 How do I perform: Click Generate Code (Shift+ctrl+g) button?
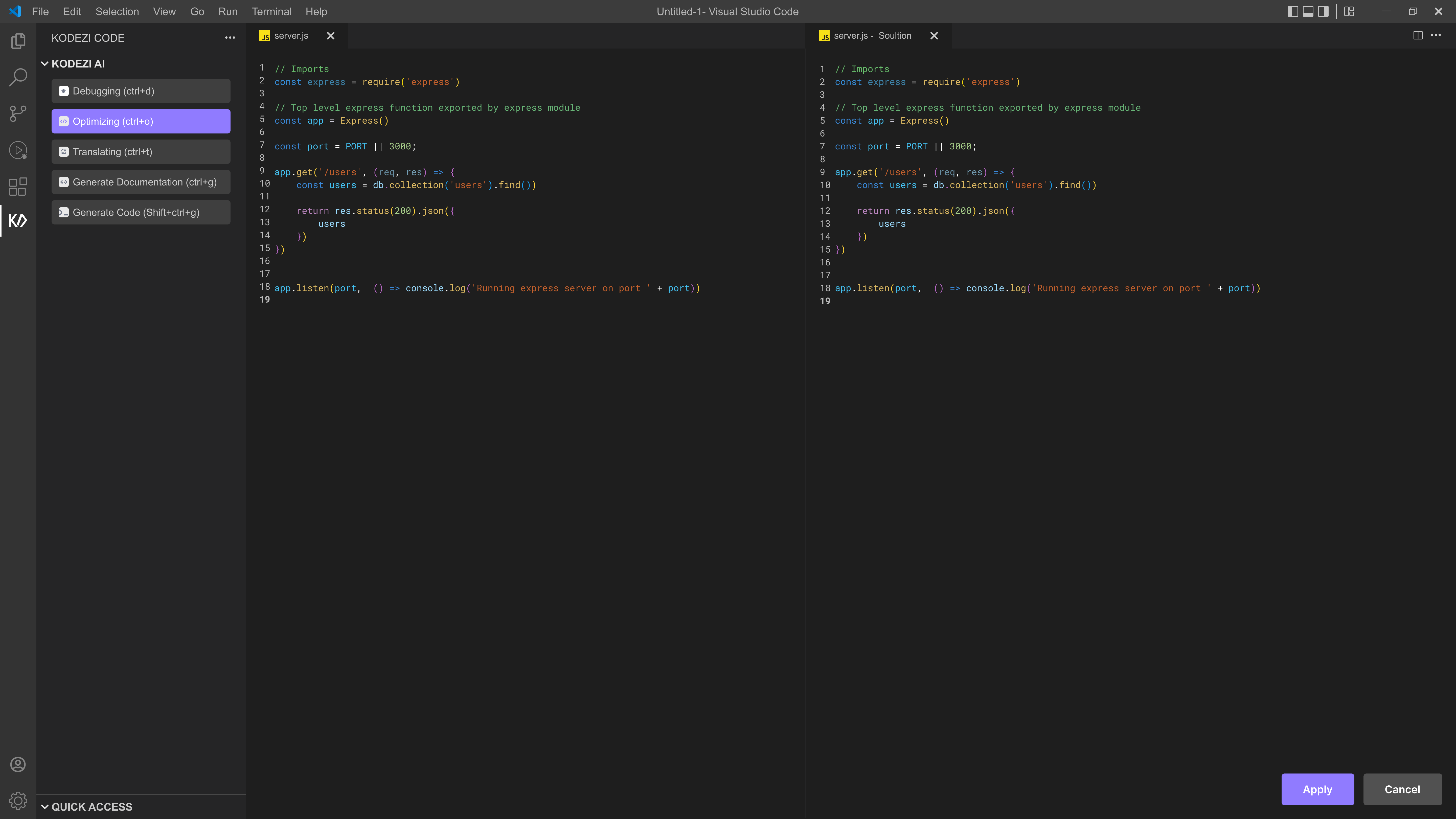point(141,213)
